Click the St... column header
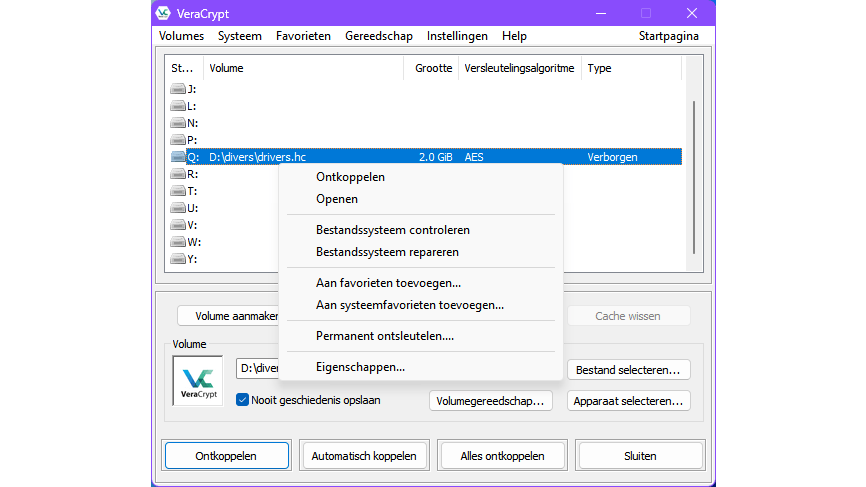866x487 pixels. pos(184,68)
